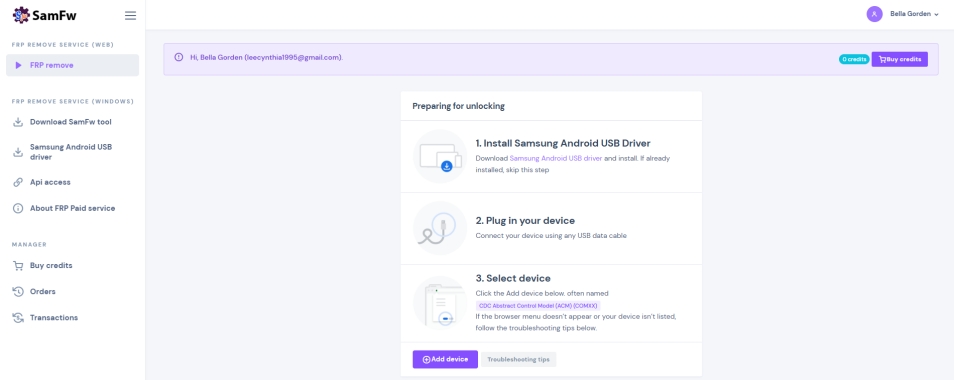Click 'Connect your device using any USB data cable'
The width and height of the screenshot is (954, 380).
551,235
